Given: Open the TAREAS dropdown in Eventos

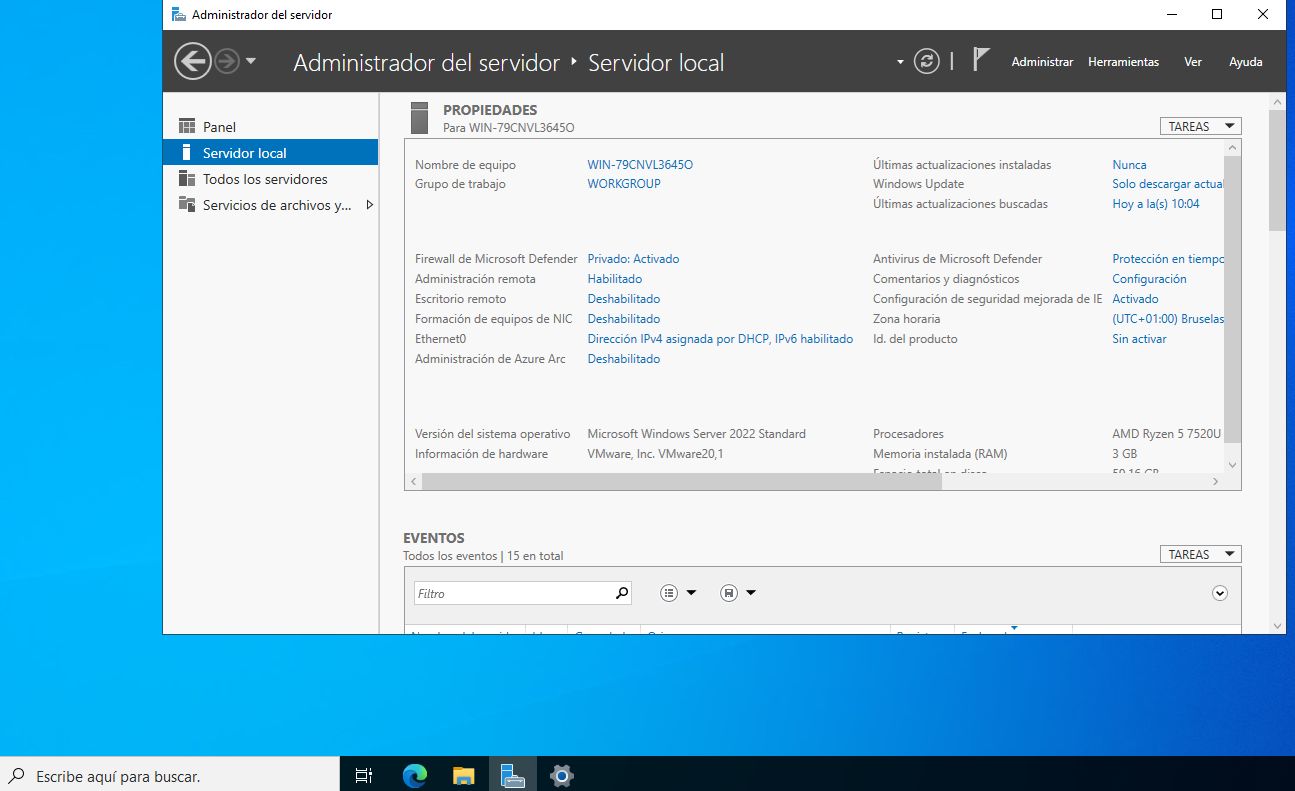Looking at the screenshot, I should [x=1201, y=554].
